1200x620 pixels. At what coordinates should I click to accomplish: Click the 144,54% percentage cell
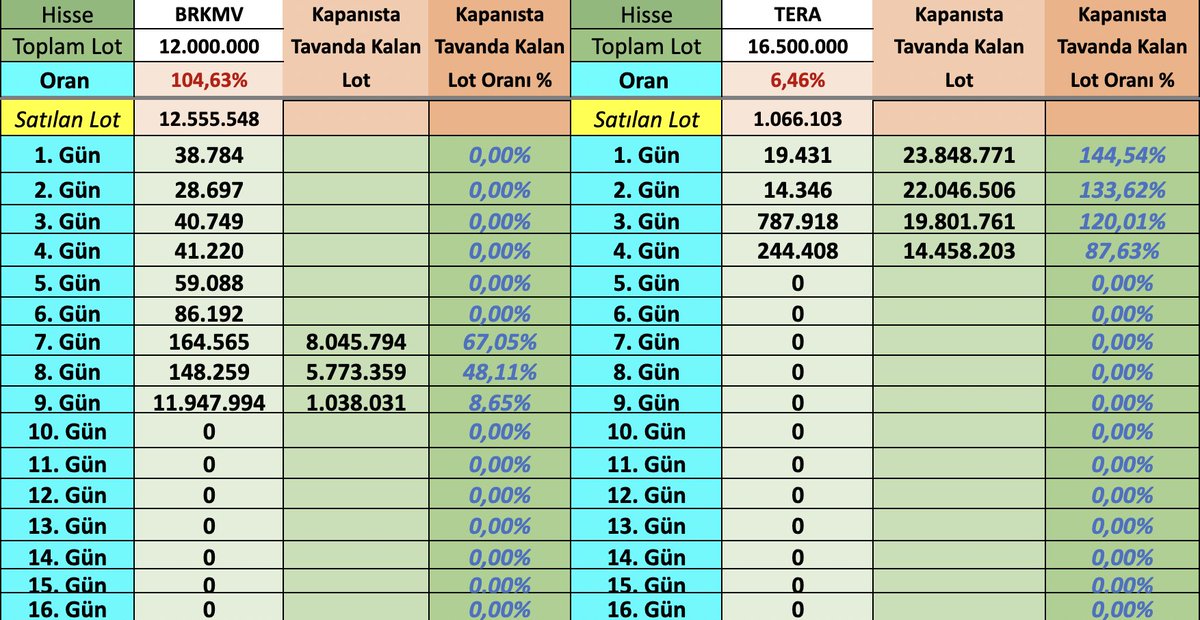[1121, 155]
